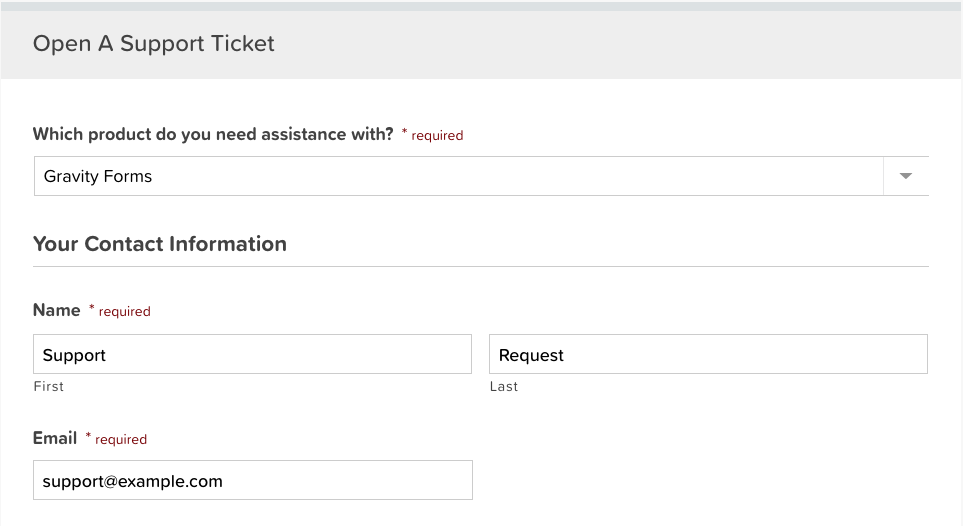Click the 'Open A Support Ticket' heading
Viewport: 963px width, 526px height.
(x=154, y=44)
